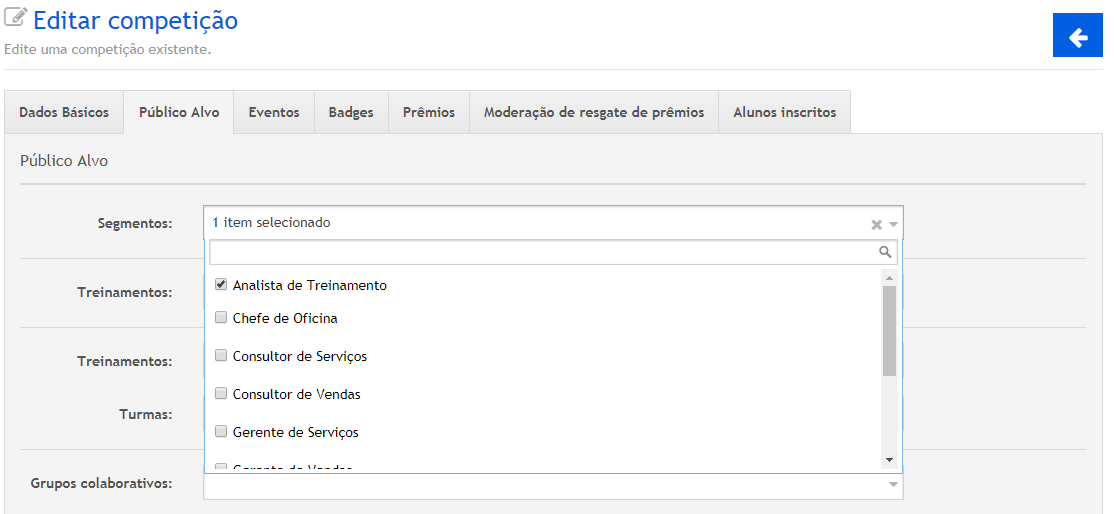Viewport: 1114px width, 514px height.
Task: View the Alunos inscritos tab
Action: [784, 112]
